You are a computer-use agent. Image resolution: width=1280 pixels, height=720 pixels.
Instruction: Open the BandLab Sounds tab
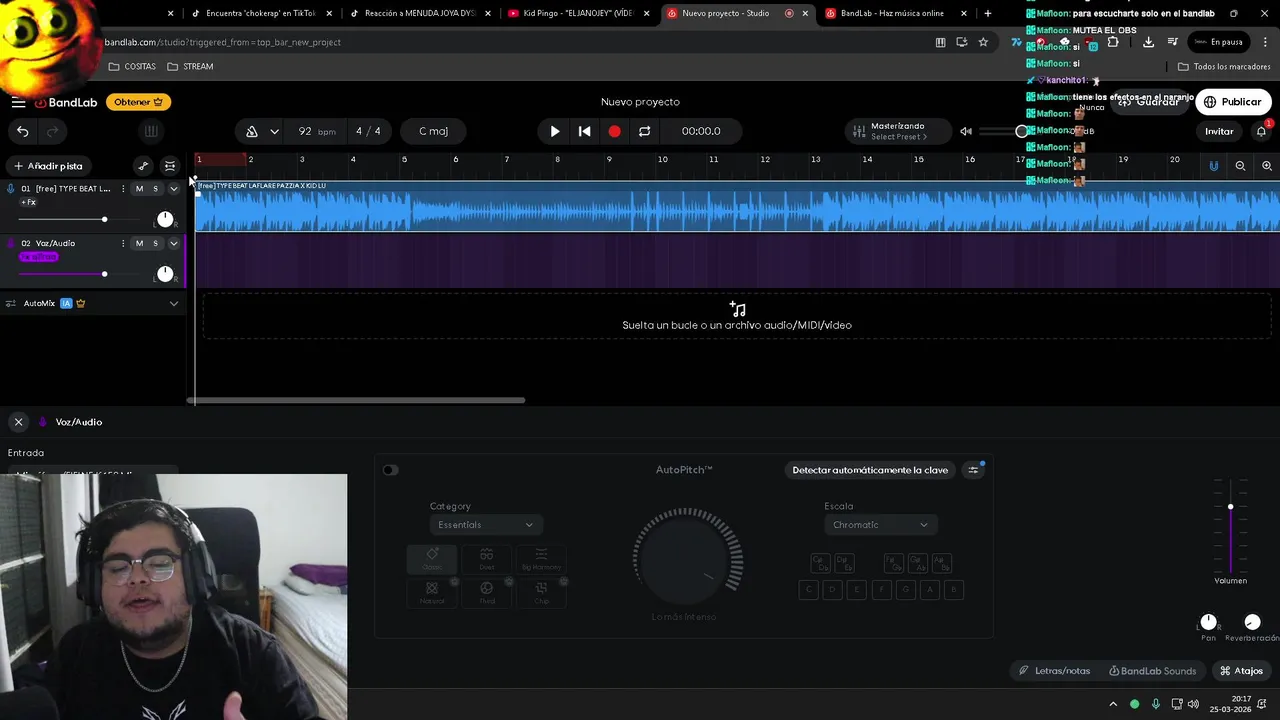[x=1152, y=671]
